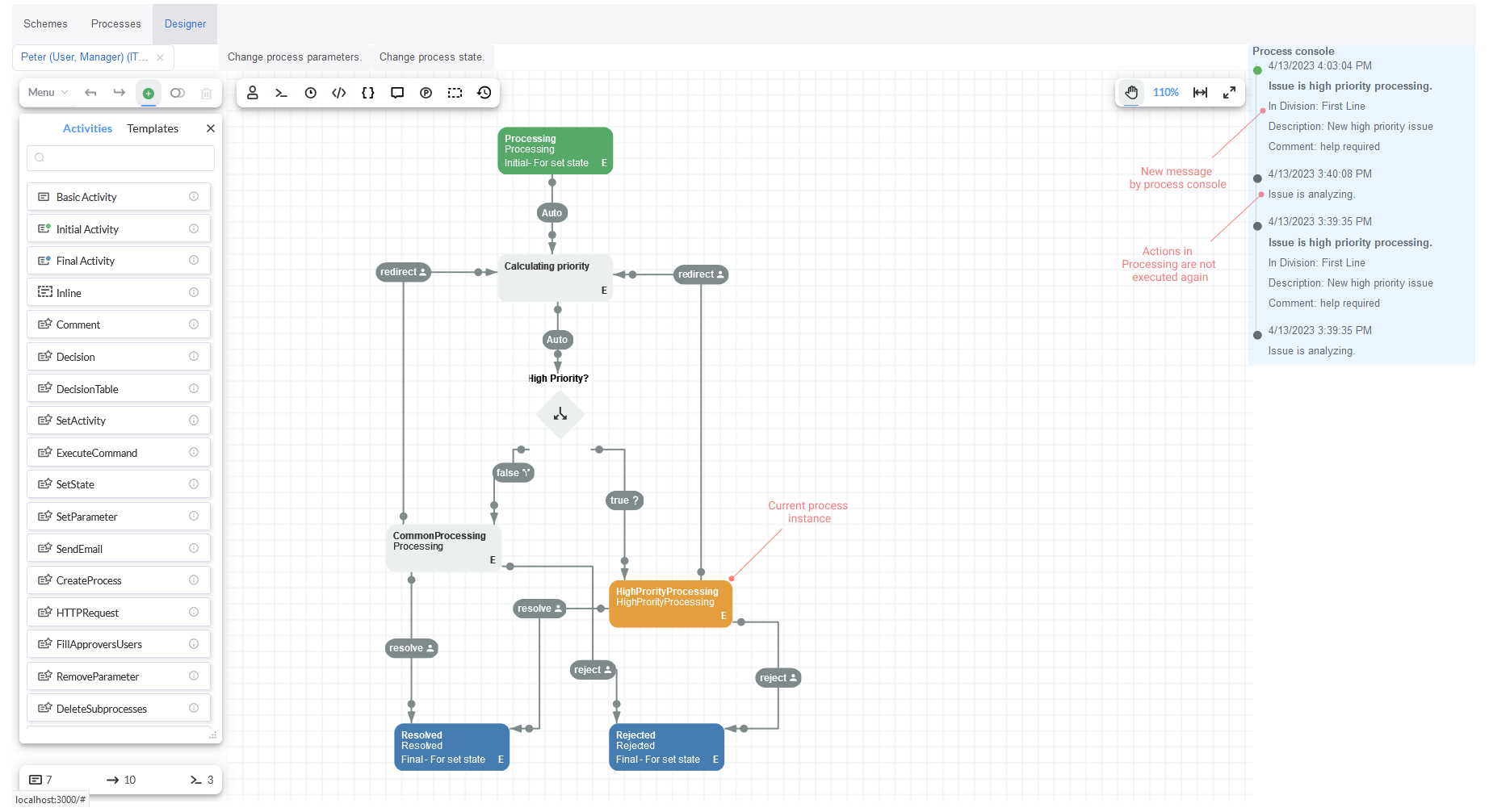Click info icon for Inline
The image size is (1489, 812).
[194, 293]
